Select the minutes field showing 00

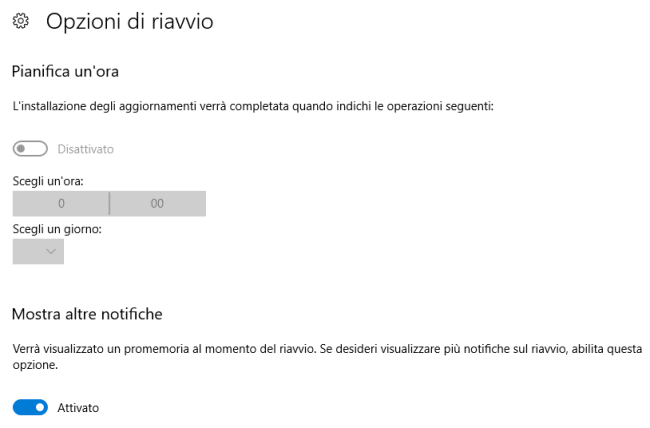158,204
